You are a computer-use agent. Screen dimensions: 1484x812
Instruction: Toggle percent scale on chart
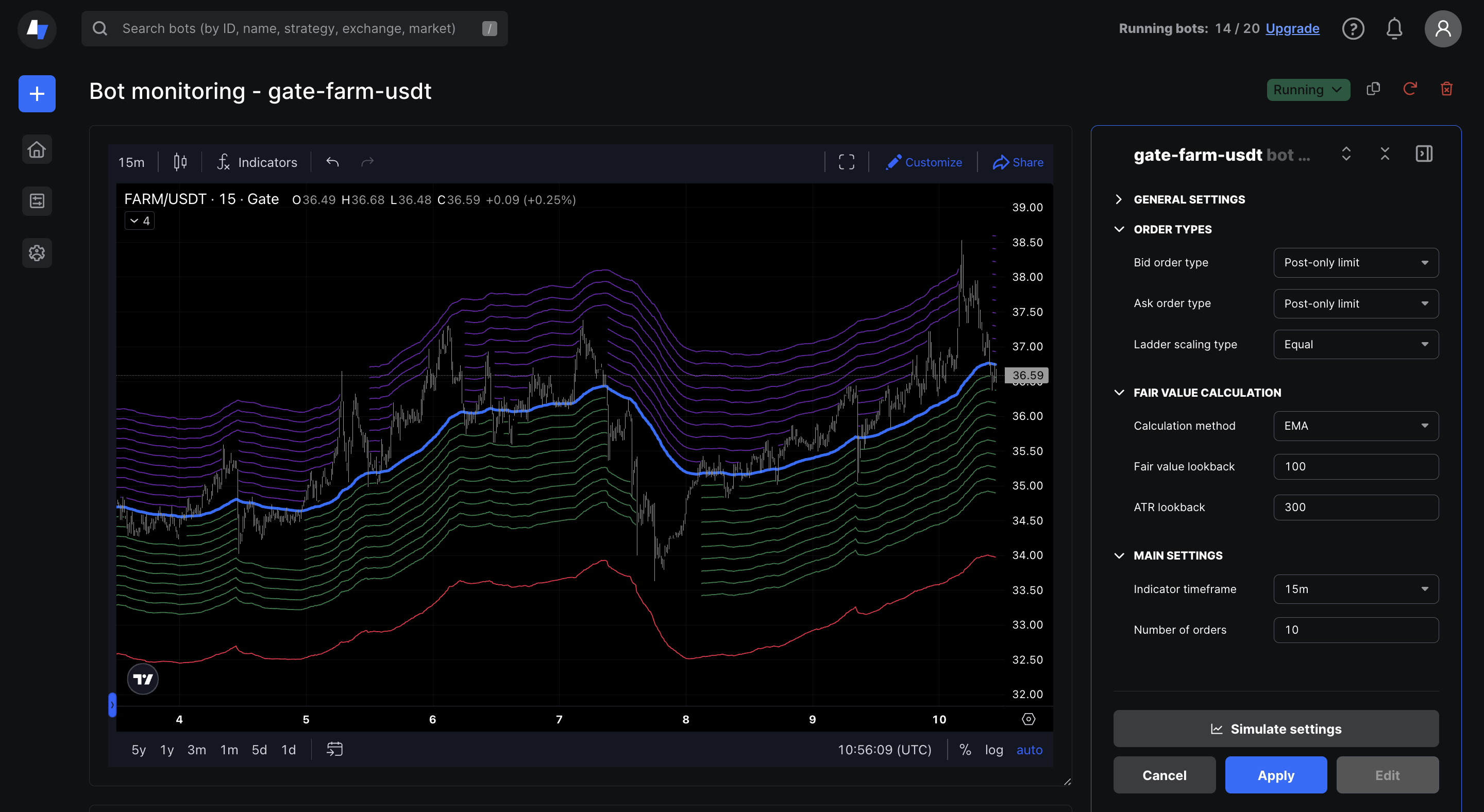pyautogui.click(x=966, y=750)
